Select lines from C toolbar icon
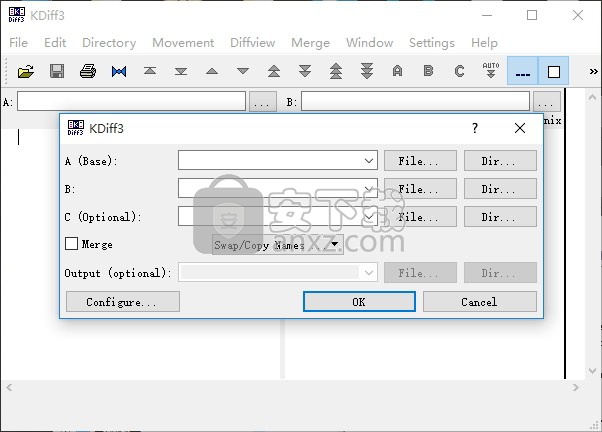The height and width of the screenshot is (432, 602). 459,71
